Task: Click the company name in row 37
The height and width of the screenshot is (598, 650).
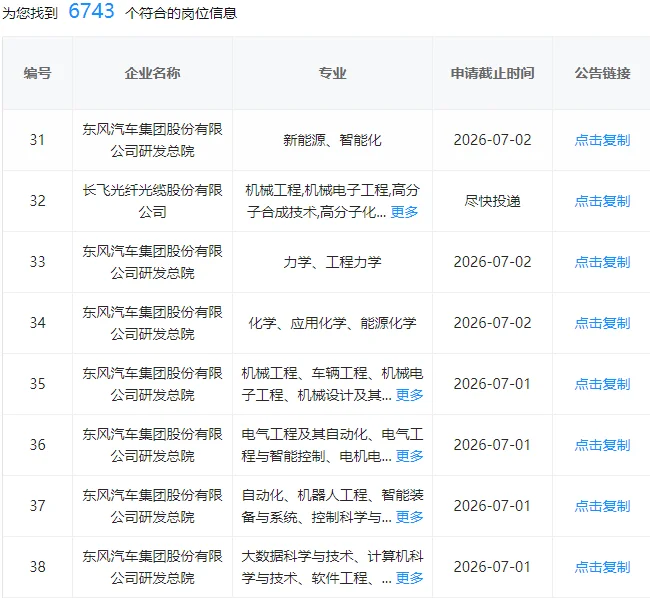Action: point(153,506)
